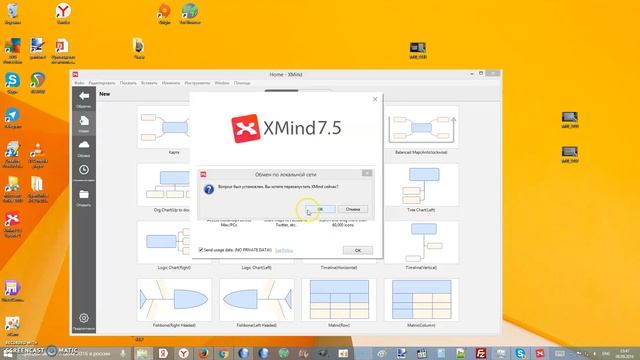Screen dimensions: 640x360
Task: Open Chrome from the taskbar
Action: point(223,353)
